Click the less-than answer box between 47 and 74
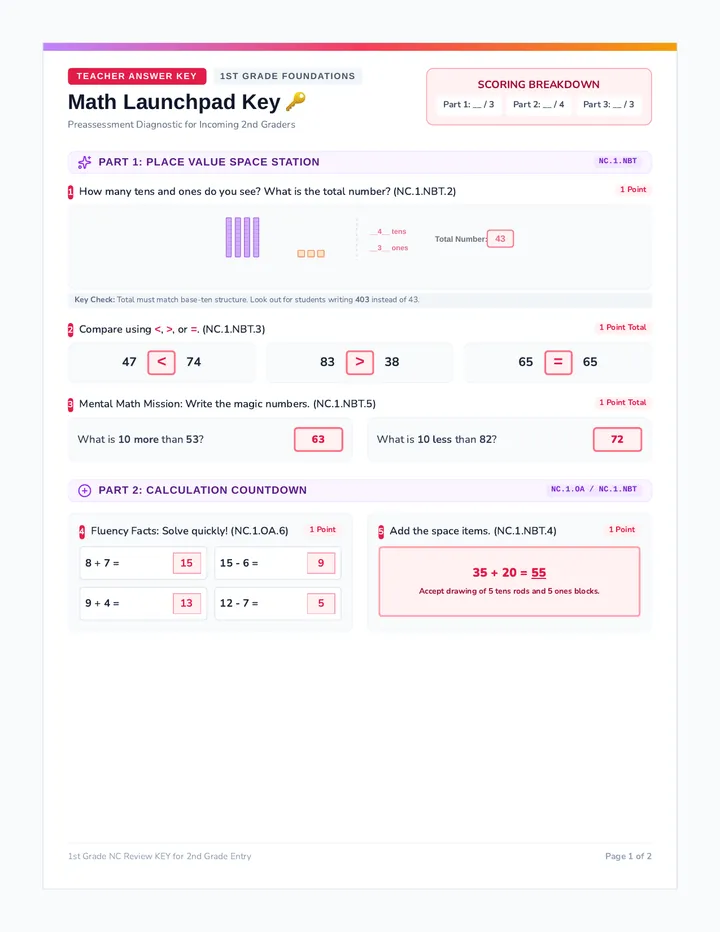 (x=161, y=362)
